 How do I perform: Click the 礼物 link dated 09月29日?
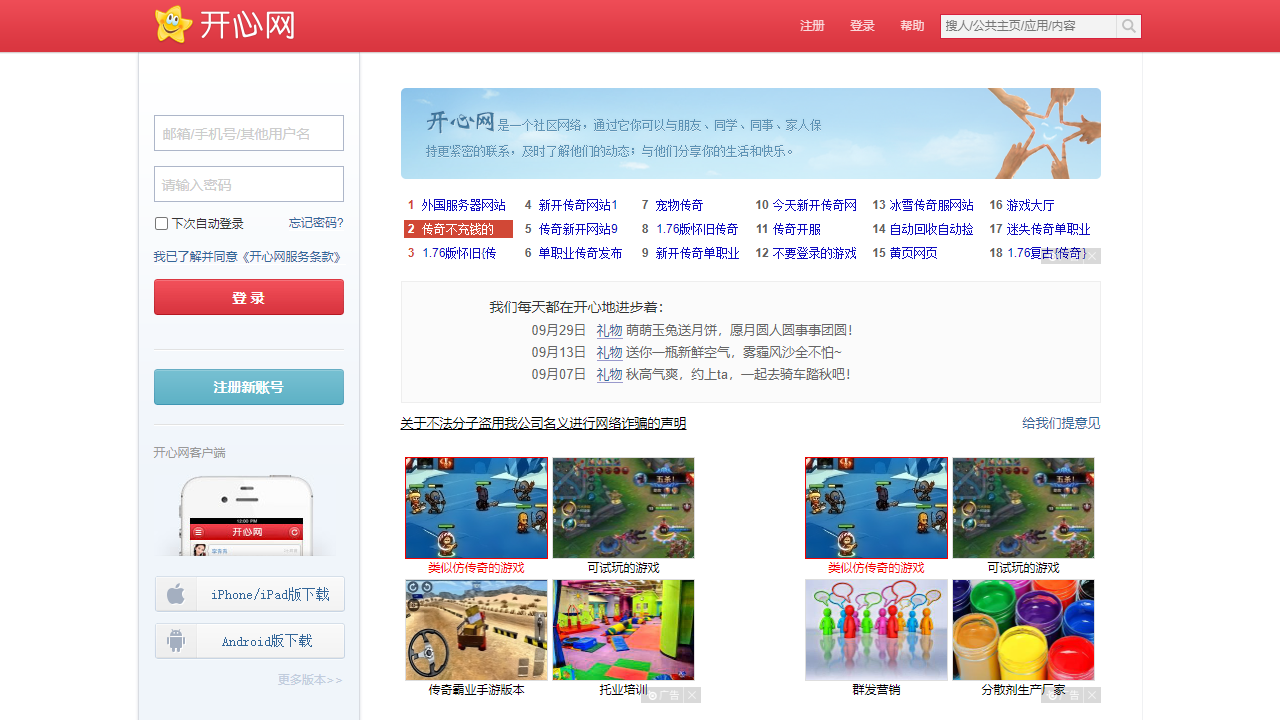pyautogui.click(x=609, y=330)
